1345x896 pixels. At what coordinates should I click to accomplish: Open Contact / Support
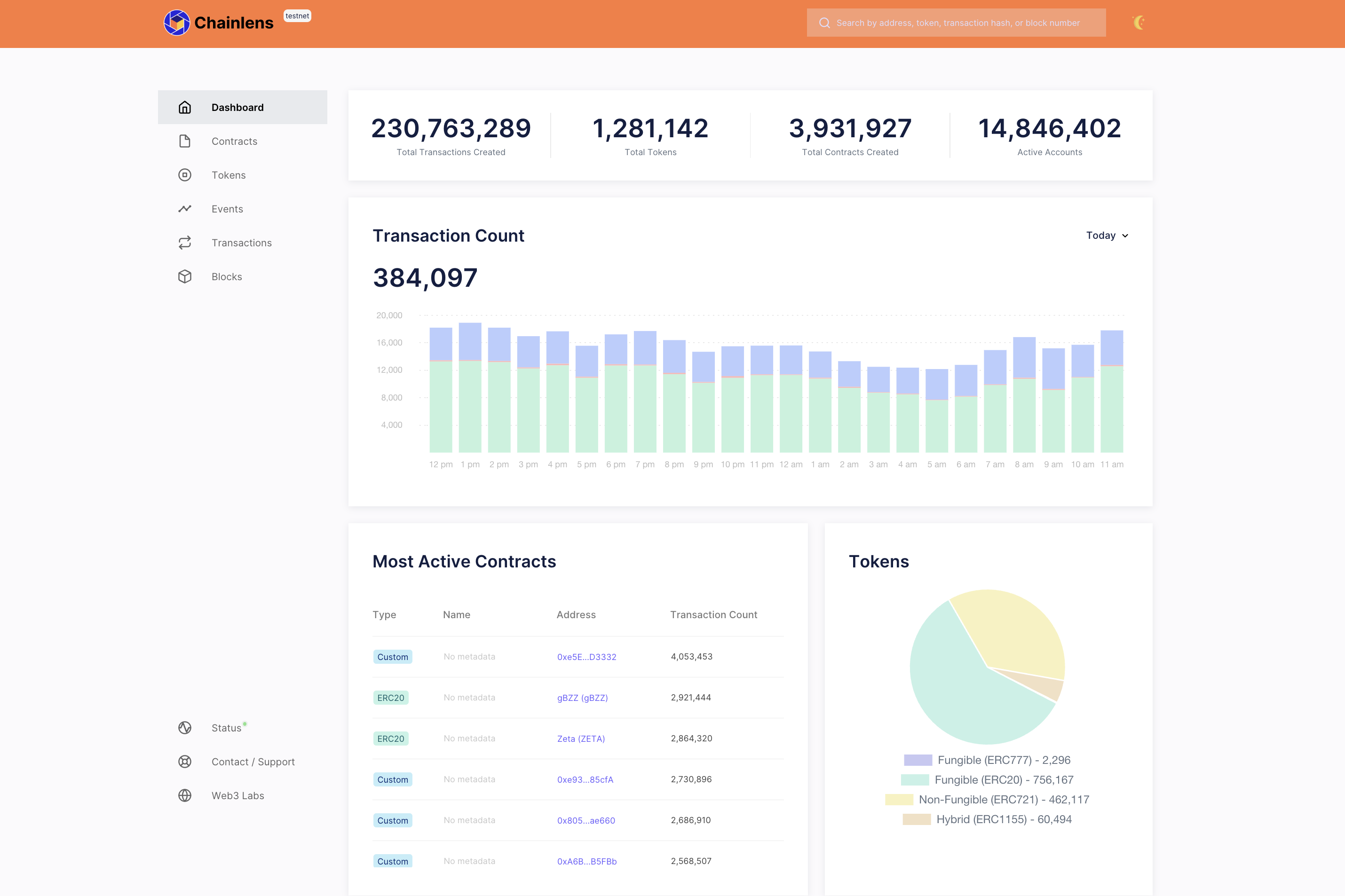(253, 761)
